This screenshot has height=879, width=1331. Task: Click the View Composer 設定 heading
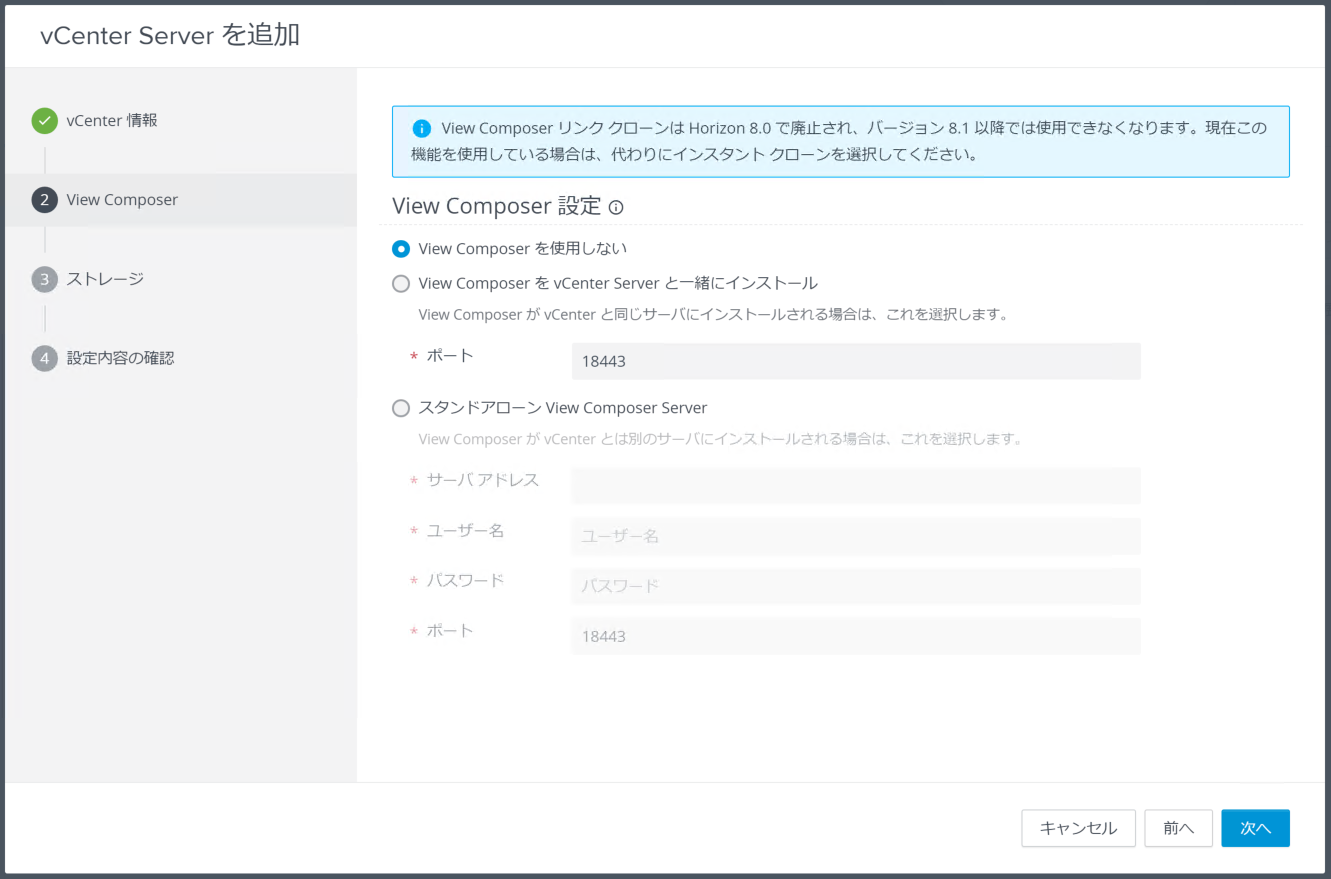tap(497, 206)
